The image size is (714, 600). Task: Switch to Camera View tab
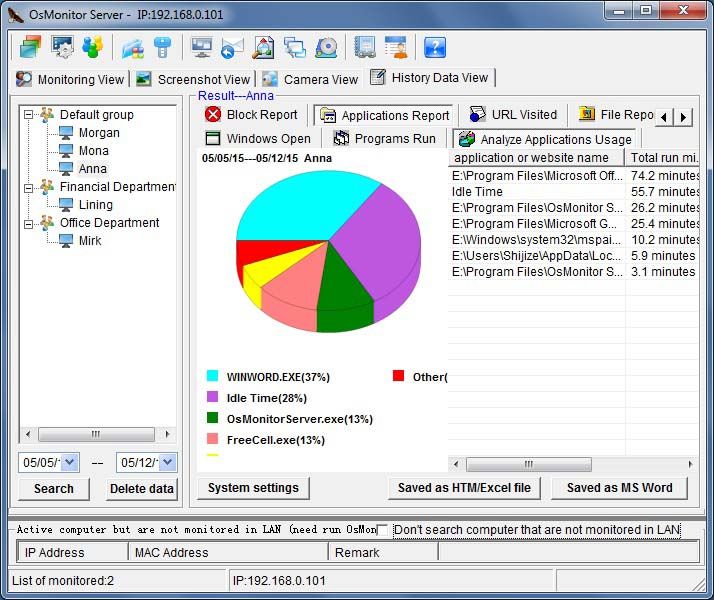[x=311, y=79]
